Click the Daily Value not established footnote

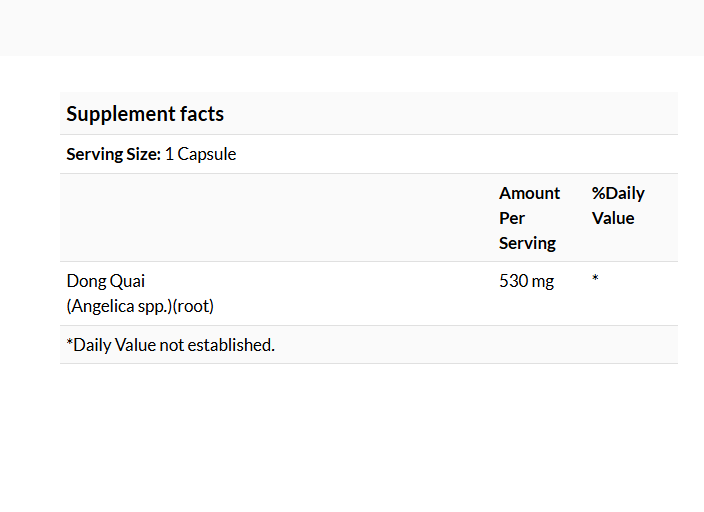pyautogui.click(x=171, y=345)
